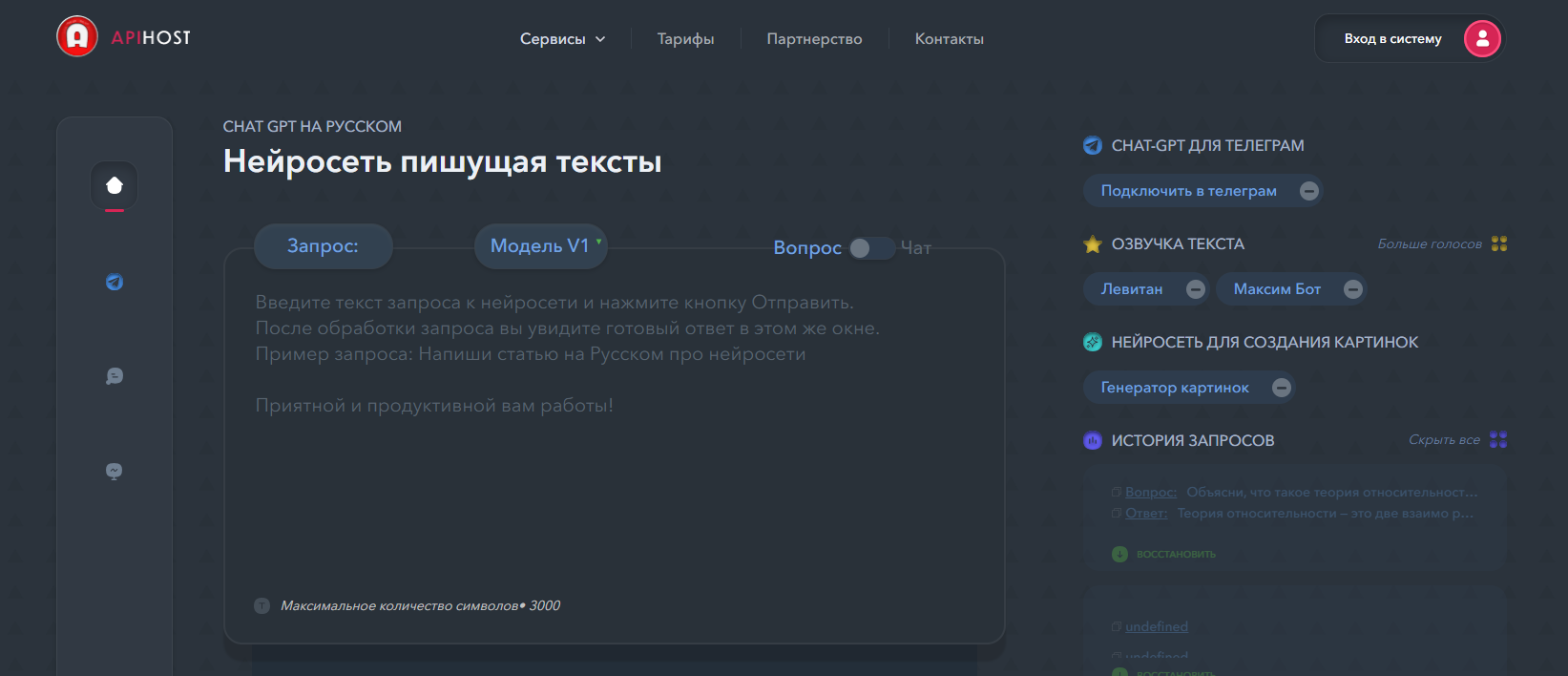
Task: Click the pink user avatar icon
Action: click(1481, 38)
